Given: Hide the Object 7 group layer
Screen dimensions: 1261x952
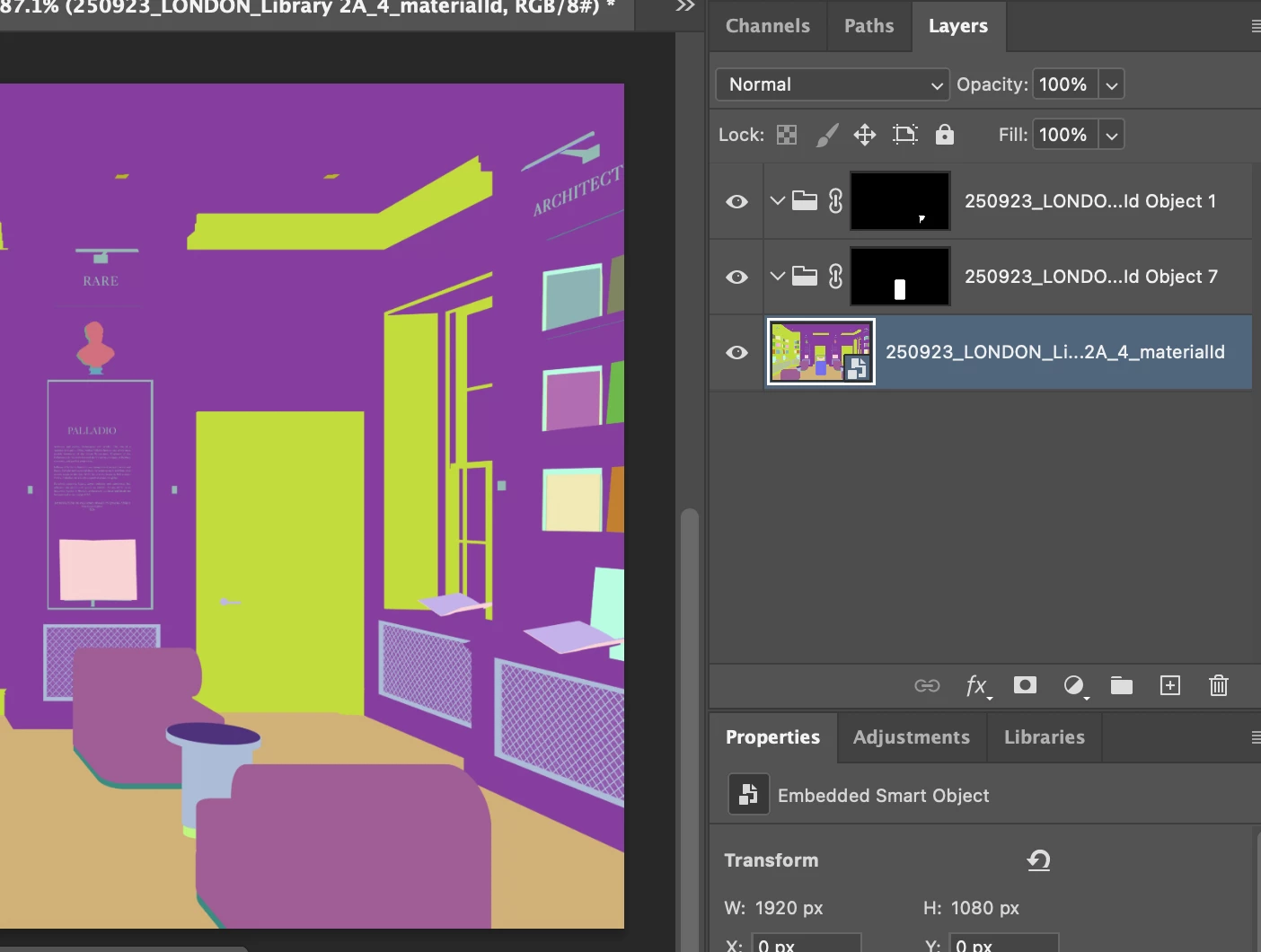Looking at the screenshot, I should click(x=736, y=277).
